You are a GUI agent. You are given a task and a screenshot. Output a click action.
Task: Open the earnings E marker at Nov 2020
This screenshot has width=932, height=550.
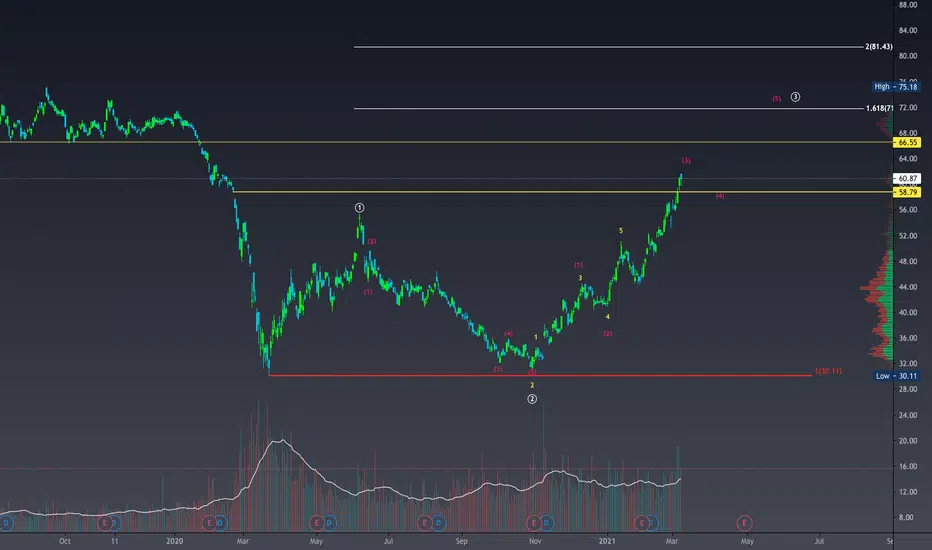click(x=534, y=523)
